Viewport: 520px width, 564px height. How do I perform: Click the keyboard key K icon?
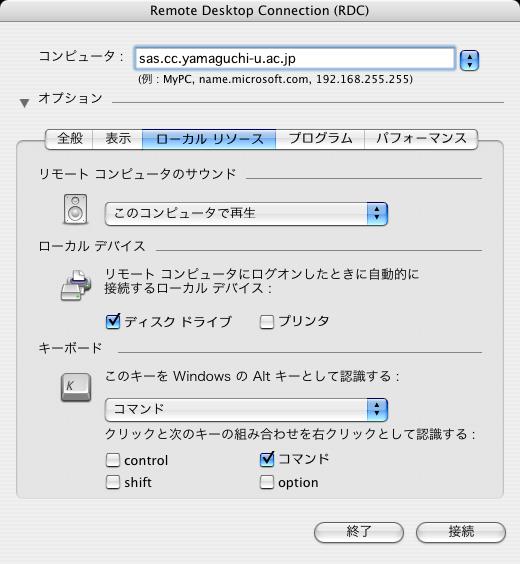(x=76, y=387)
